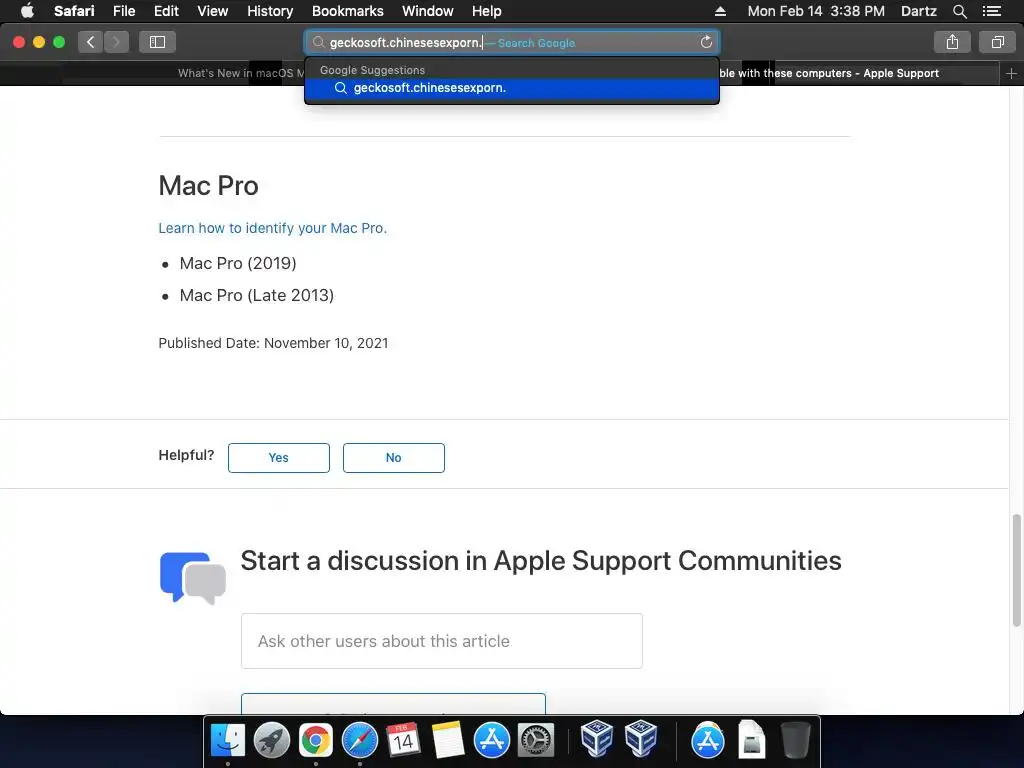Open Notes app in the Dock
This screenshot has height=768, width=1024.
pyautogui.click(x=447, y=741)
